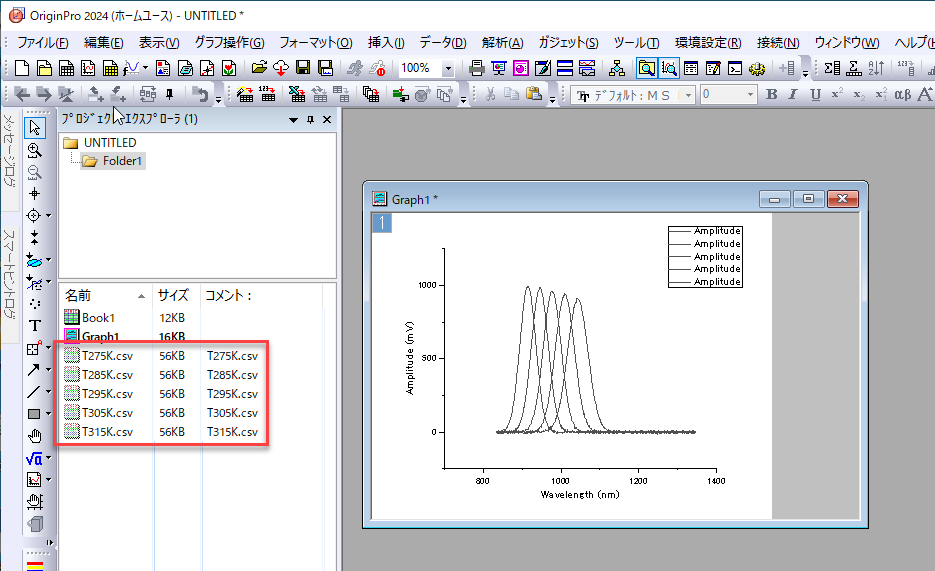Click the コメント column header
Viewport: 935px width, 571px height.
[x=261, y=296]
